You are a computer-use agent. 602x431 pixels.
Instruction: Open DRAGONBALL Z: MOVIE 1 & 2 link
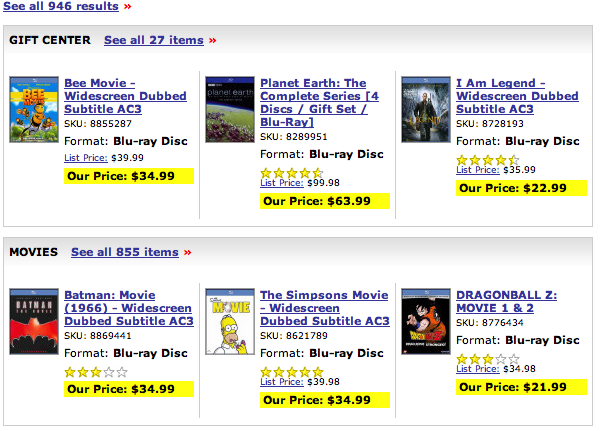[506, 301]
